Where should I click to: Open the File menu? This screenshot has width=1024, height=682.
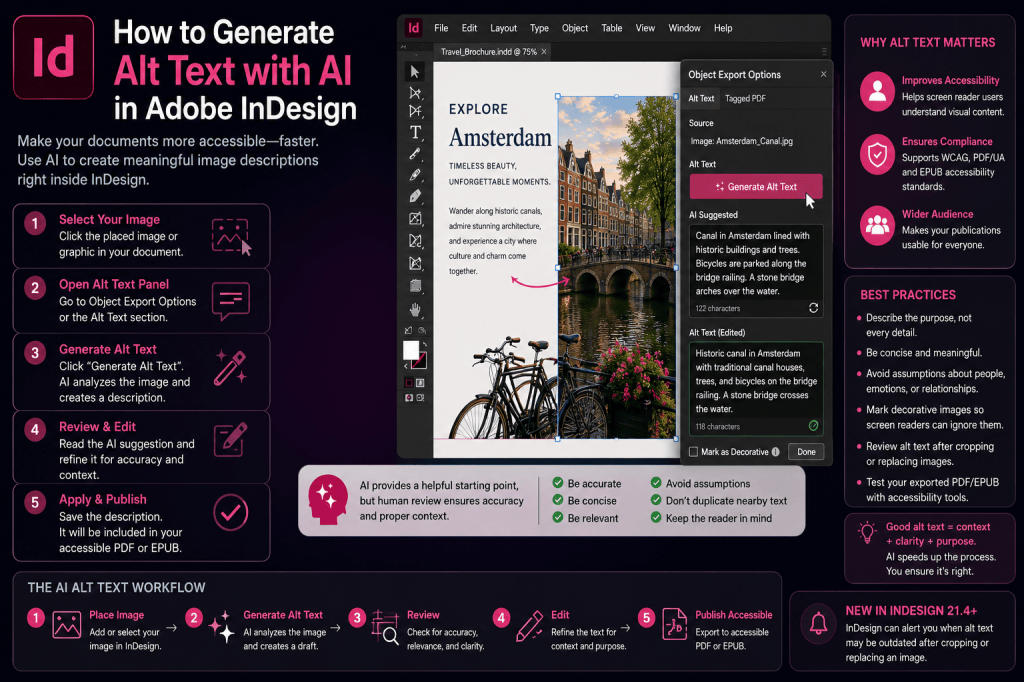coord(441,28)
